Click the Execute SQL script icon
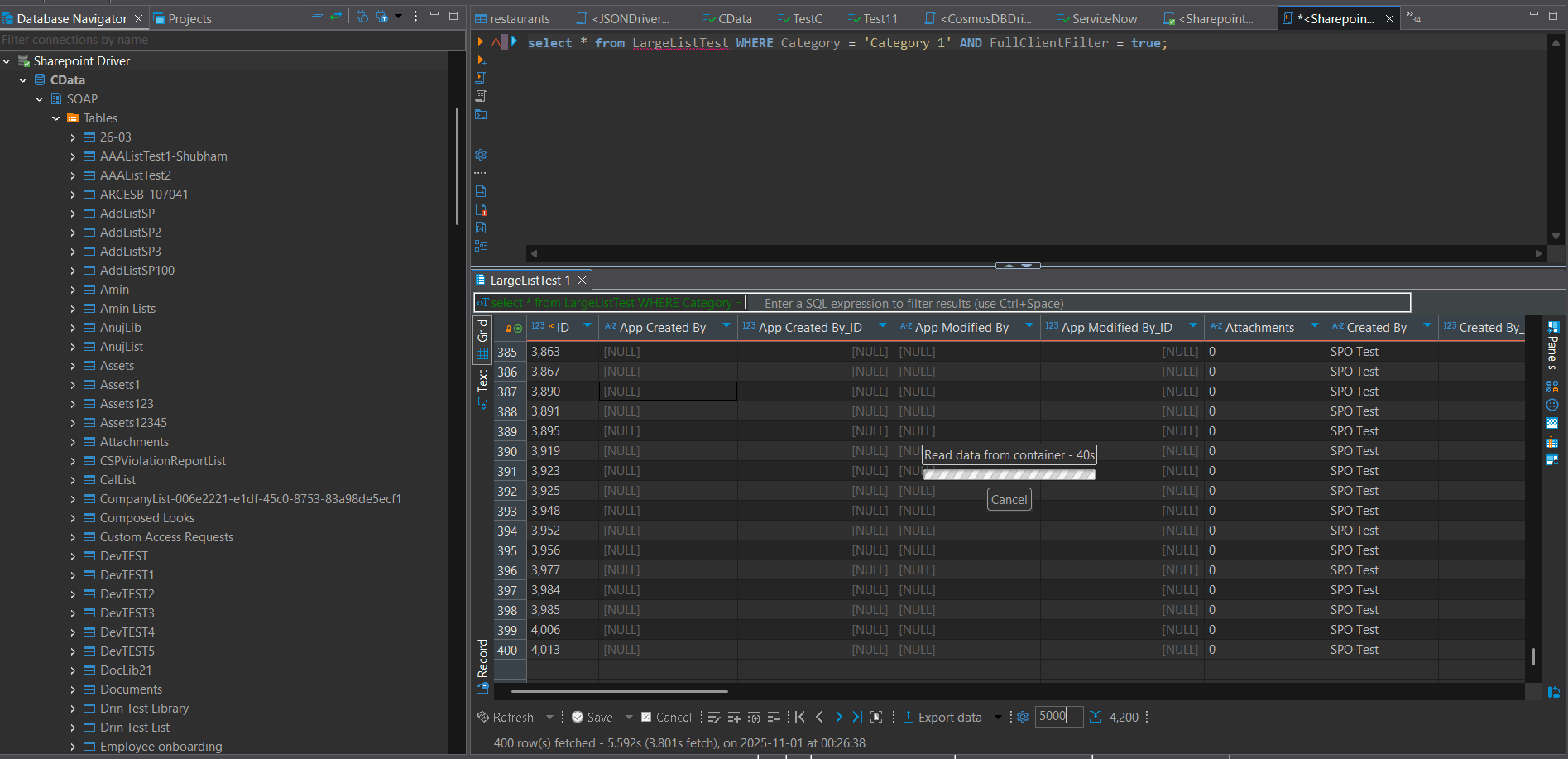 pyautogui.click(x=481, y=78)
